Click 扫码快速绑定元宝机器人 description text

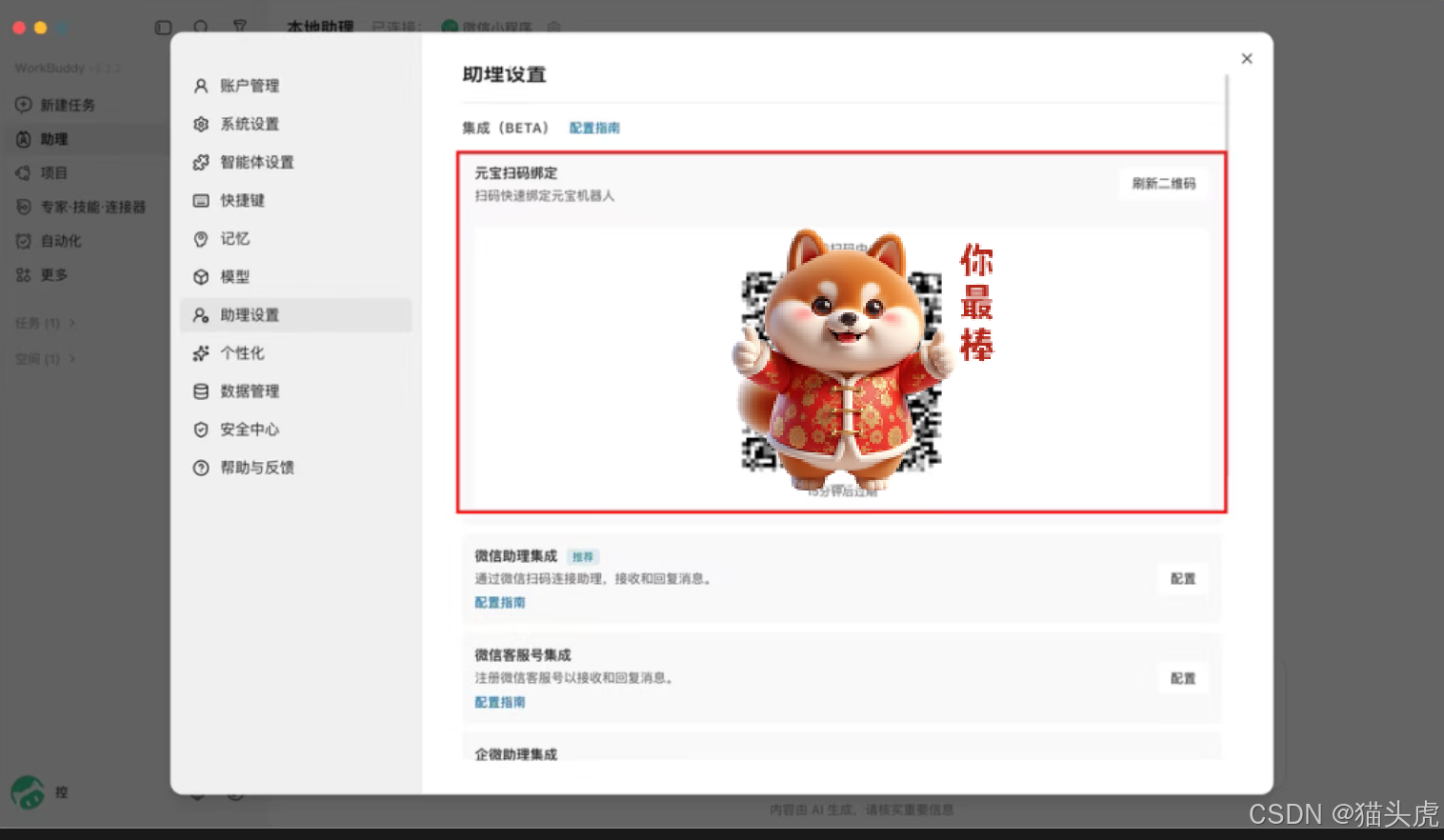click(545, 196)
